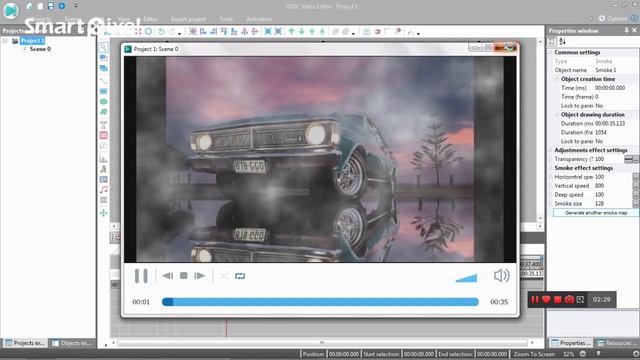
Task: Select the pink subtitle tool icon
Action: pyautogui.click(x=103, y=135)
